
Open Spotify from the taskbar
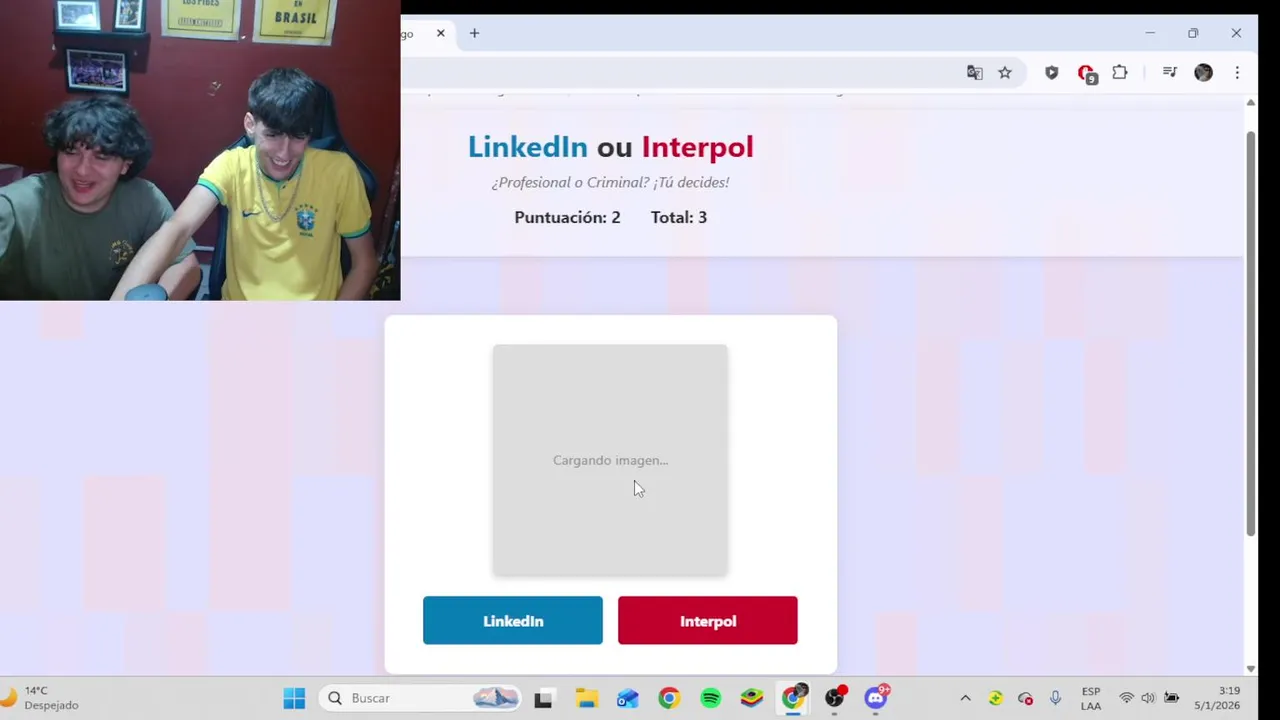710,698
